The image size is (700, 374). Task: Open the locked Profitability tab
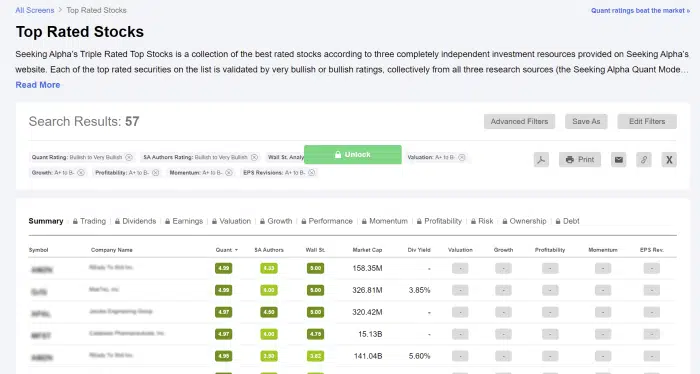439,221
